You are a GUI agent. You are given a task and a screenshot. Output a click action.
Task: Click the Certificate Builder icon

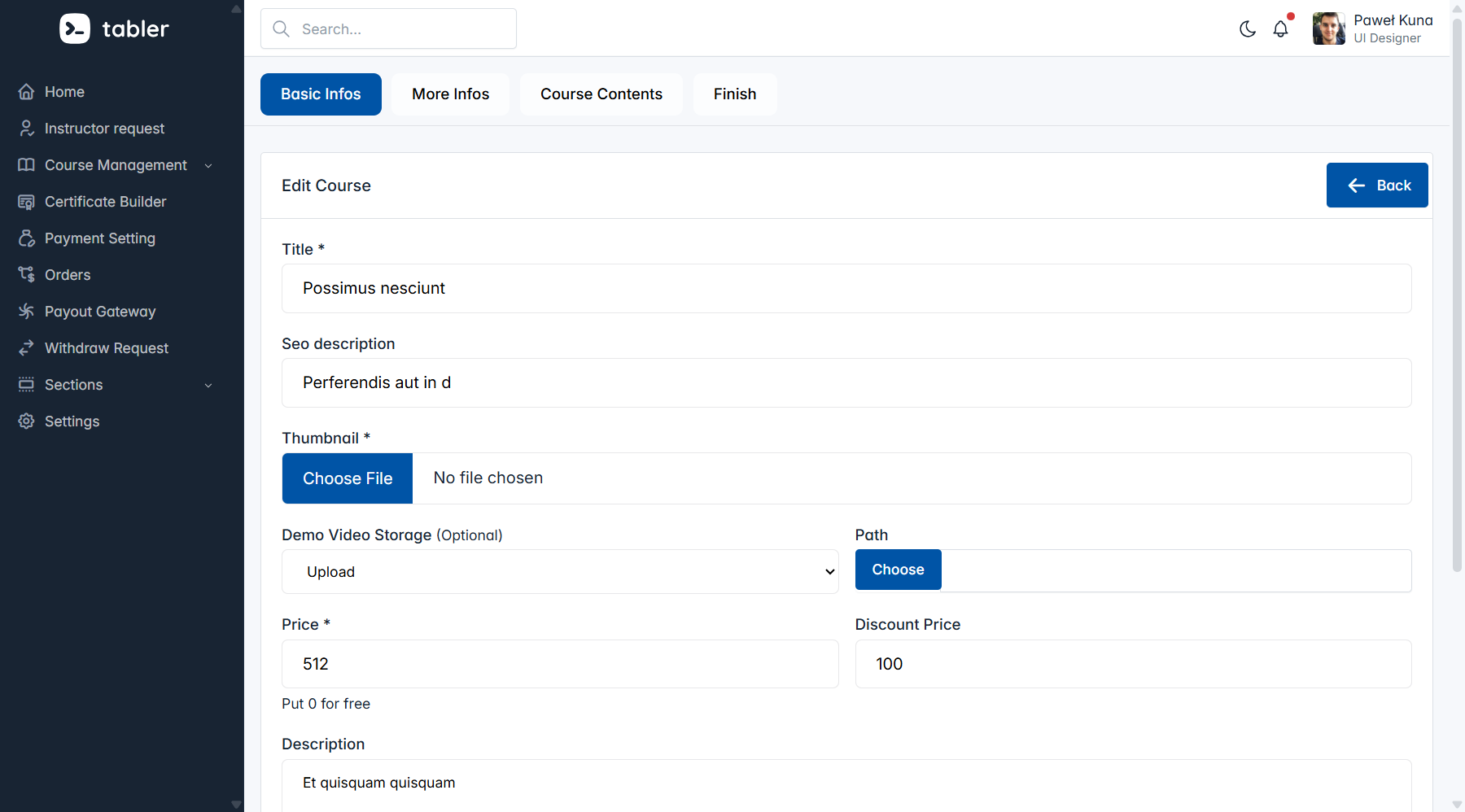[27, 202]
